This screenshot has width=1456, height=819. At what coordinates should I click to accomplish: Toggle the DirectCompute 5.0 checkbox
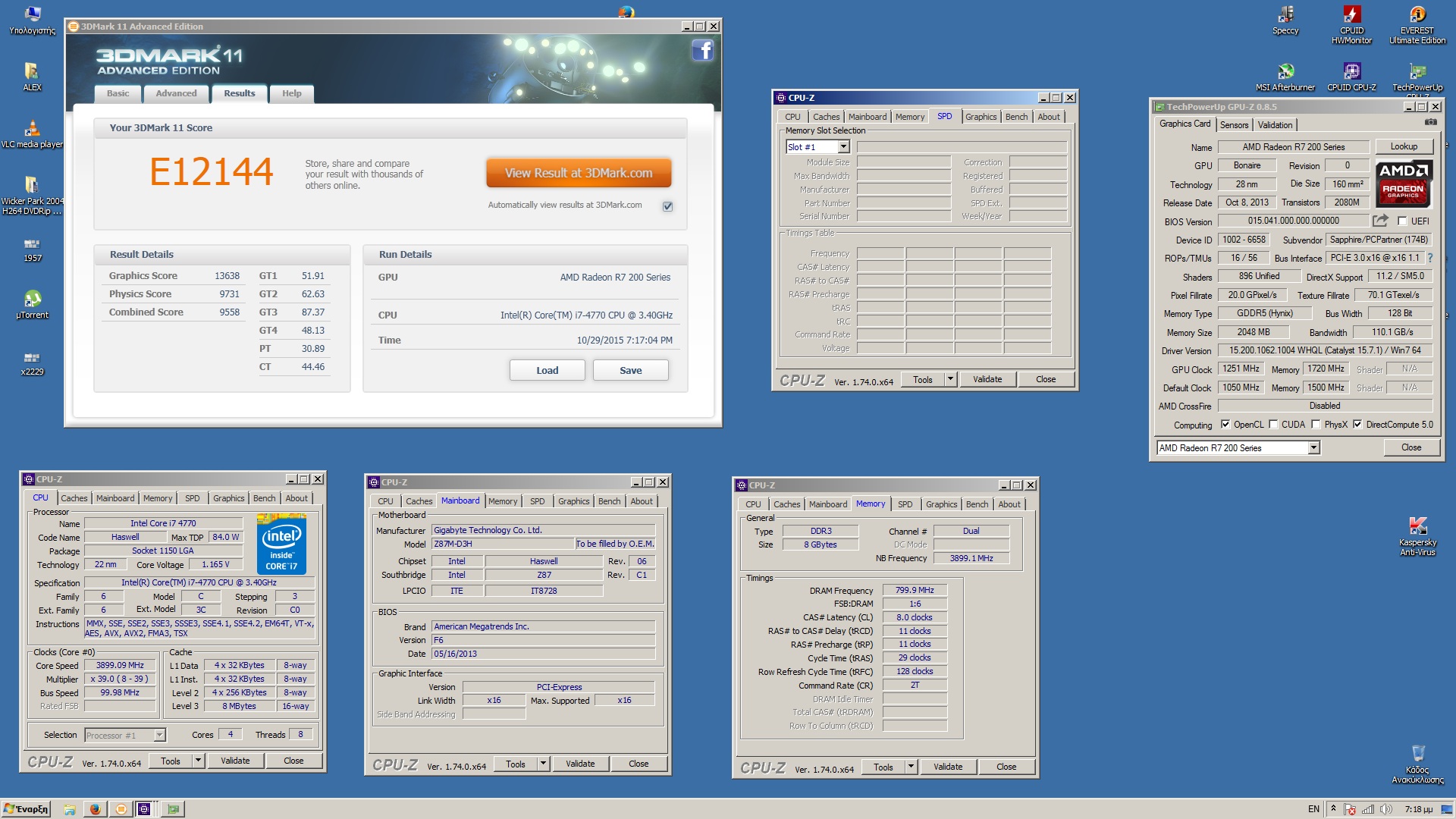click(x=1357, y=425)
